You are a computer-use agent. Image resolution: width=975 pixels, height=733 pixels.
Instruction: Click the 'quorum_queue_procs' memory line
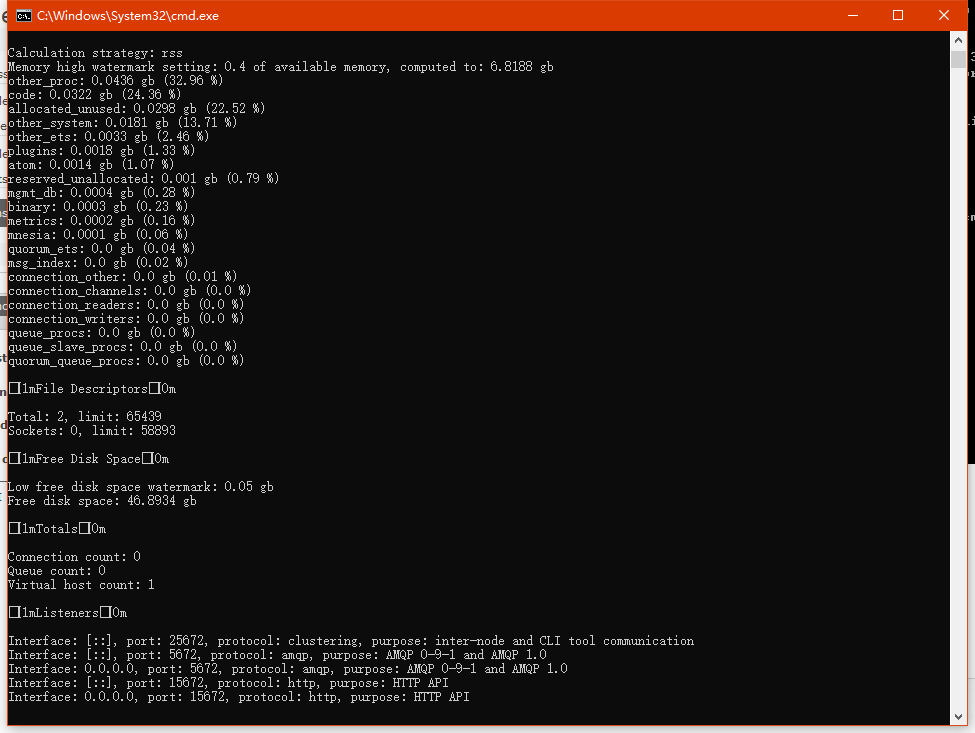point(125,361)
